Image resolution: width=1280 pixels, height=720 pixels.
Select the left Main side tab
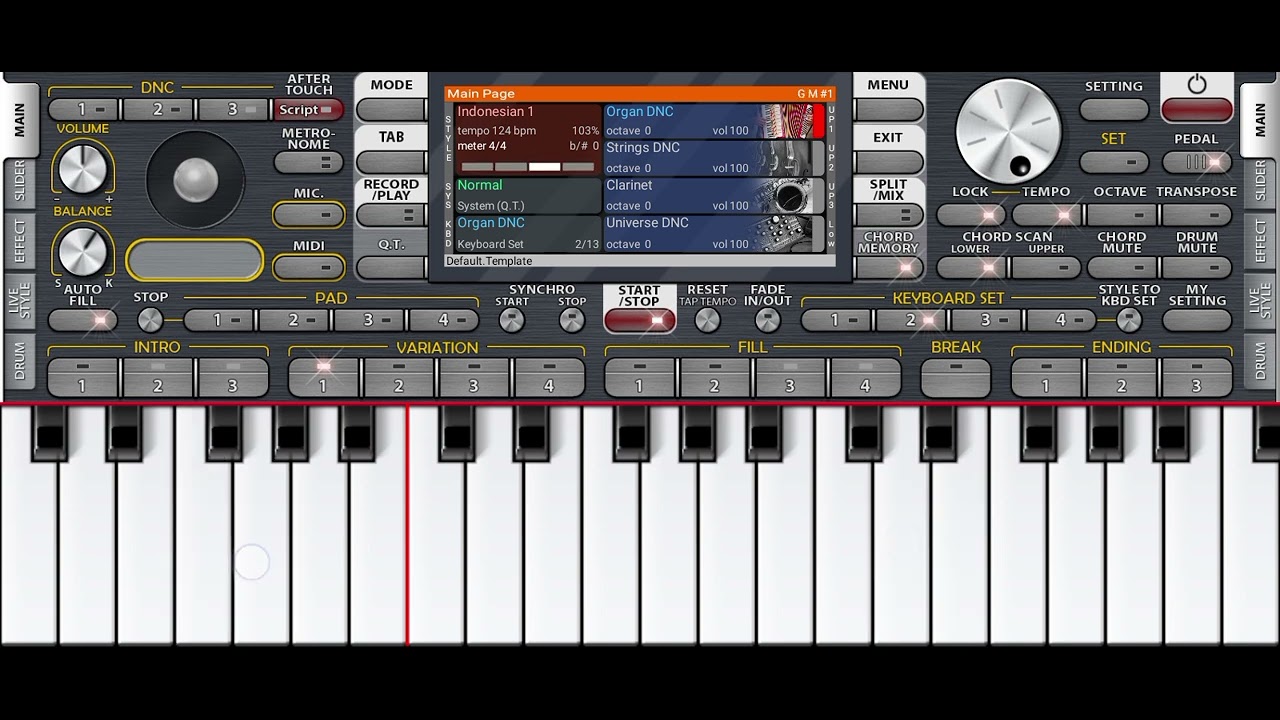(x=19, y=120)
